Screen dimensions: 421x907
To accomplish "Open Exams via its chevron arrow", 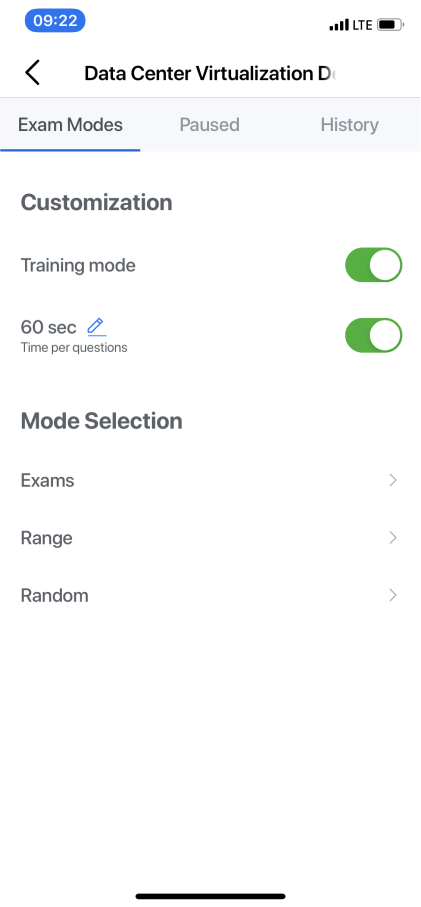I will click(x=393, y=480).
